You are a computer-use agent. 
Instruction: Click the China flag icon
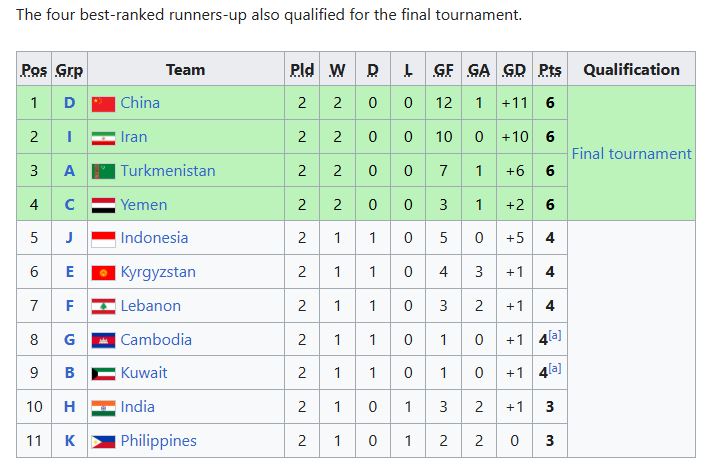tap(103, 104)
